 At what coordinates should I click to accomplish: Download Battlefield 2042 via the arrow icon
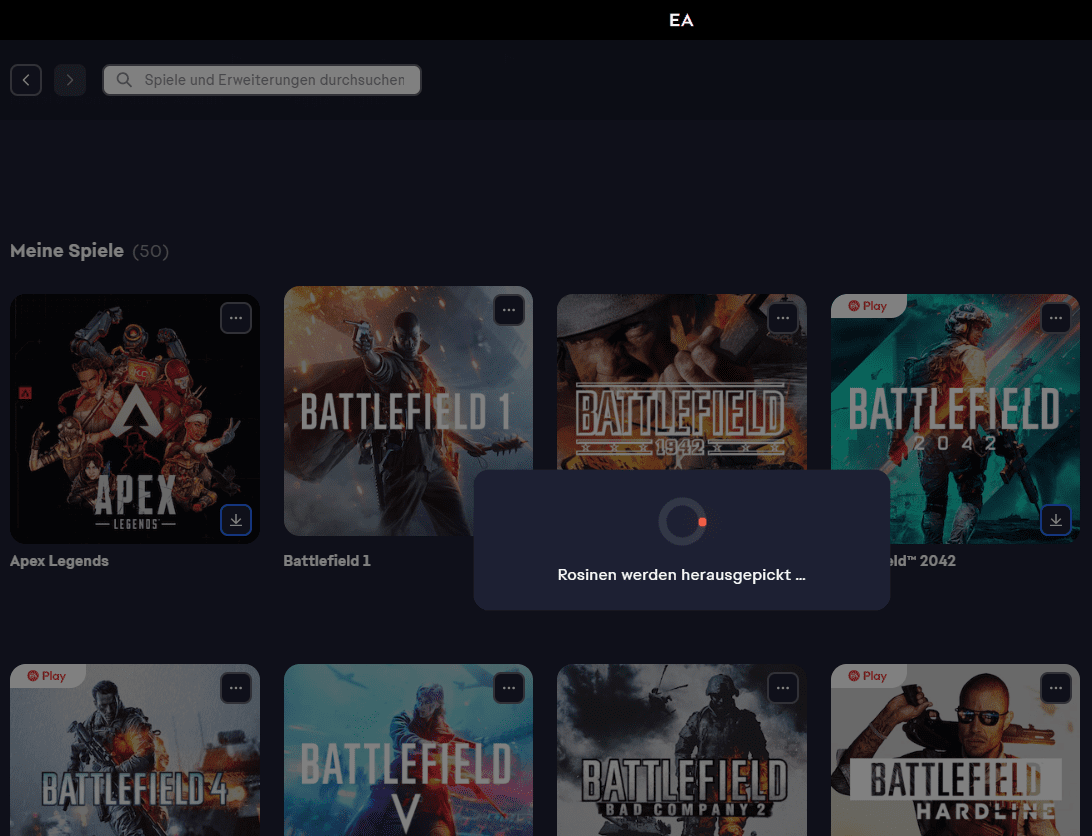point(1056,520)
